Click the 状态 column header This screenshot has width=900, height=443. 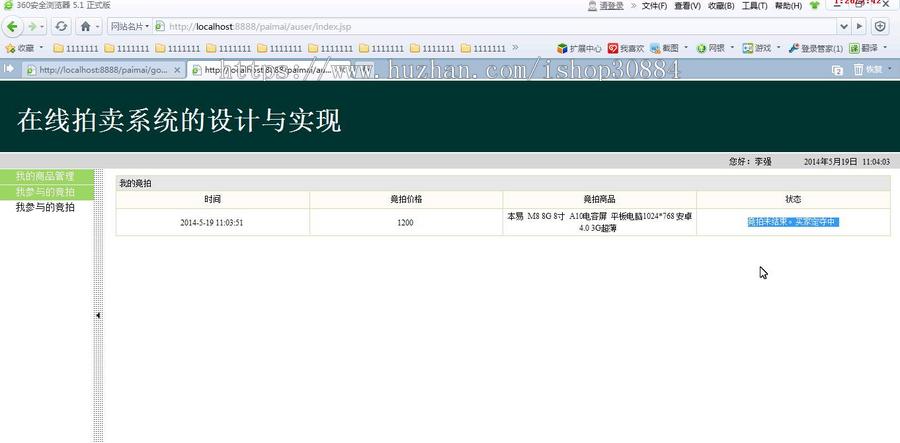click(x=793, y=199)
